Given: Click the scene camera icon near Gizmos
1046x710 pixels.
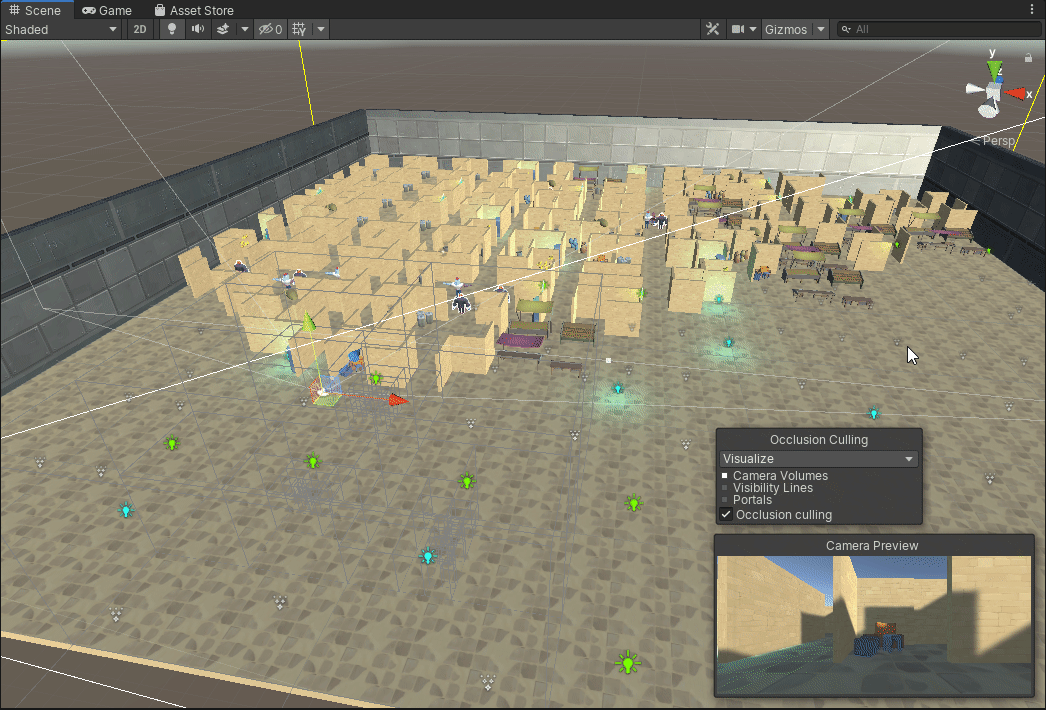Looking at the screenshot, I should (738, 29).
